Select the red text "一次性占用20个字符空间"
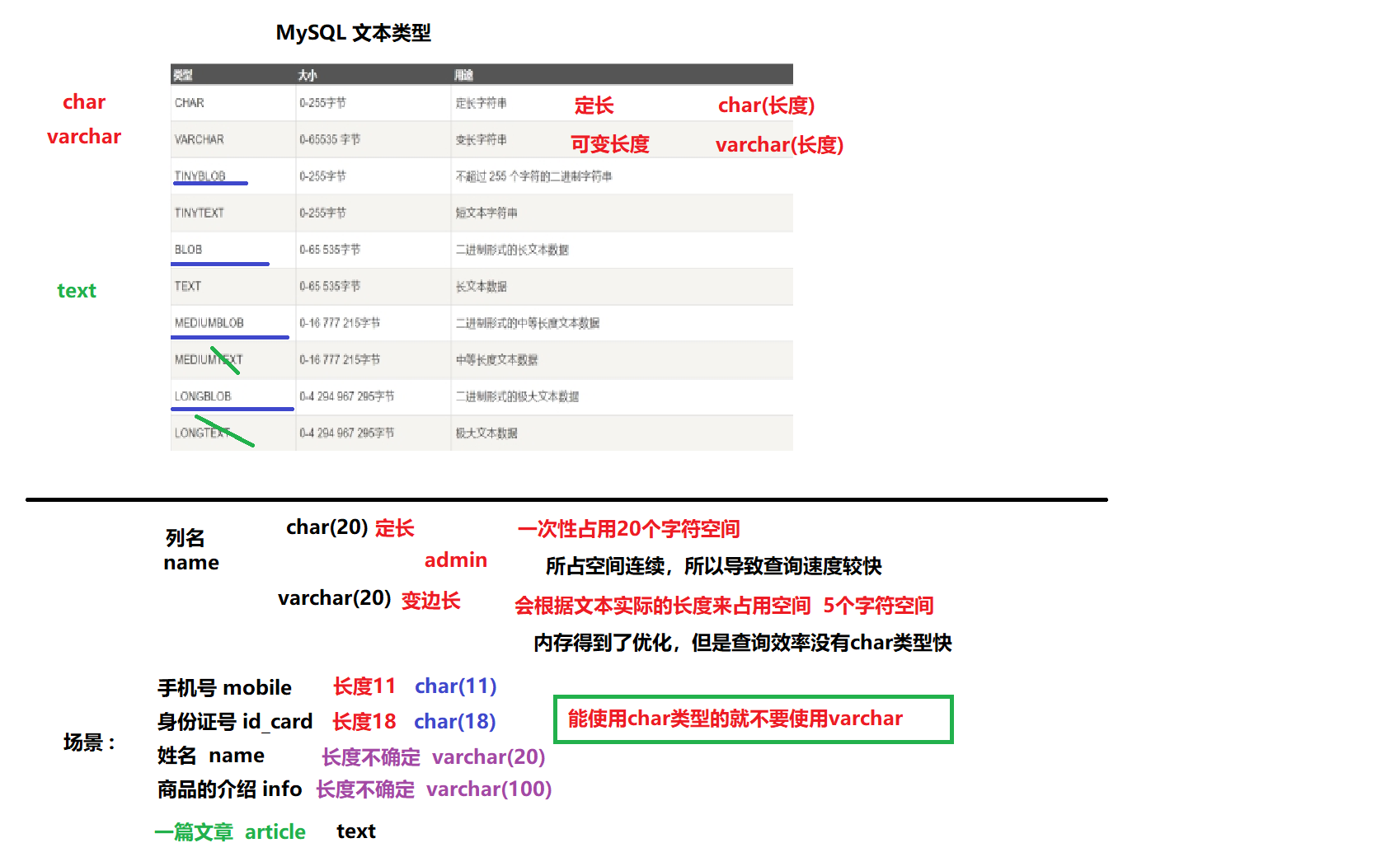 pos(628,529)
